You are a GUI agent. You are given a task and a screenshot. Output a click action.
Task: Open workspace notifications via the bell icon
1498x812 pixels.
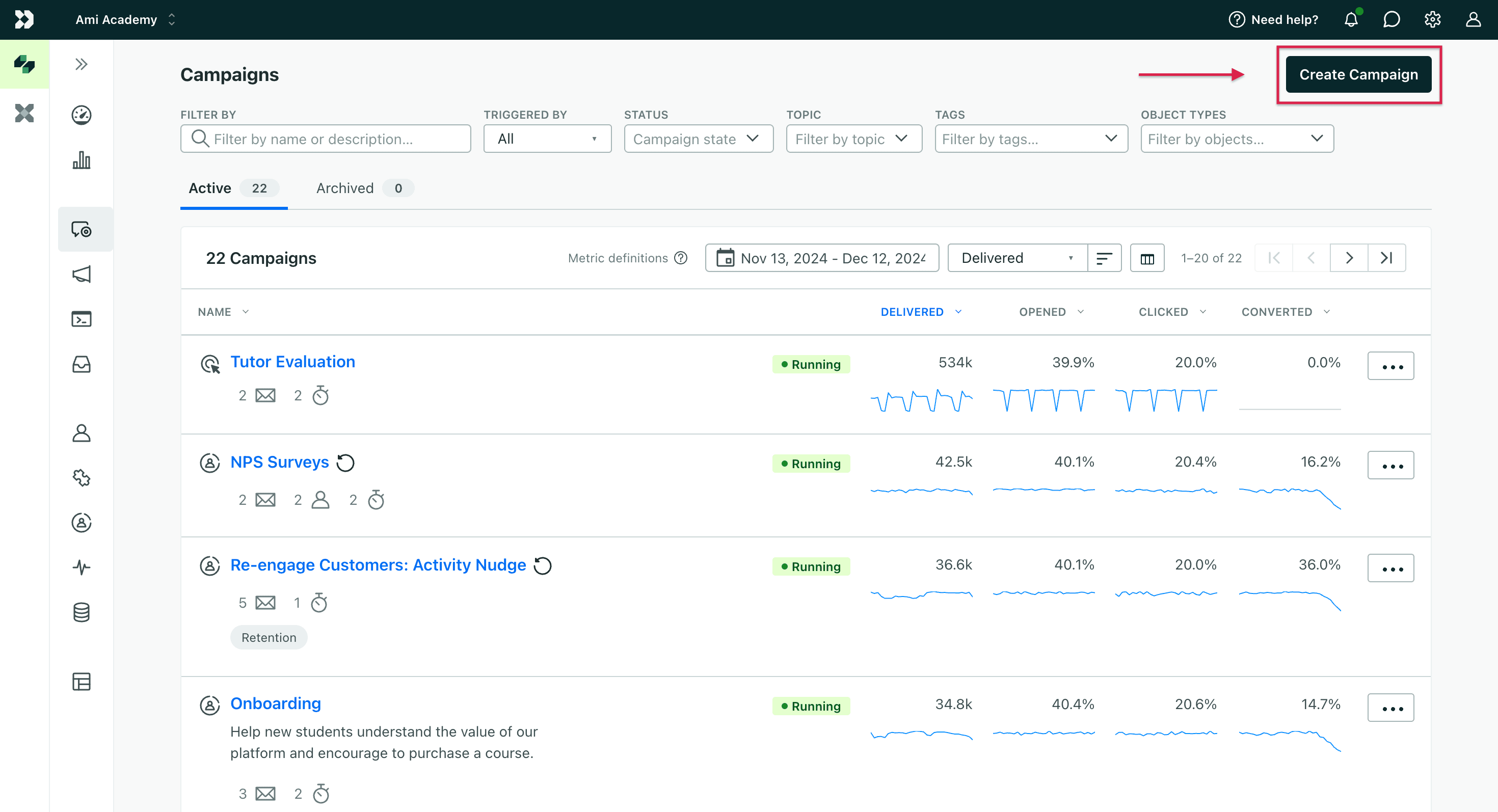[x=1351, y=19]
